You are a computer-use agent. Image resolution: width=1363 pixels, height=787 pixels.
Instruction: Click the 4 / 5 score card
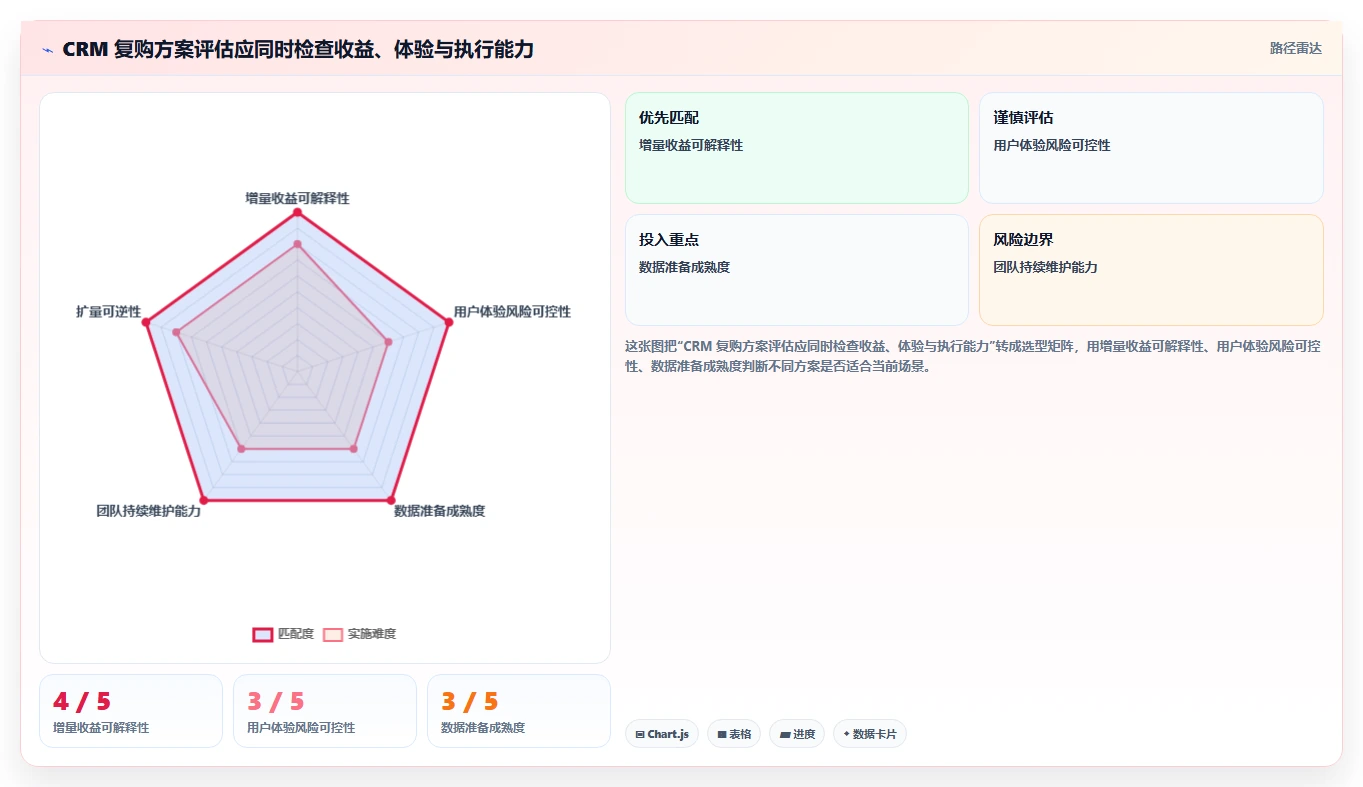131,711
